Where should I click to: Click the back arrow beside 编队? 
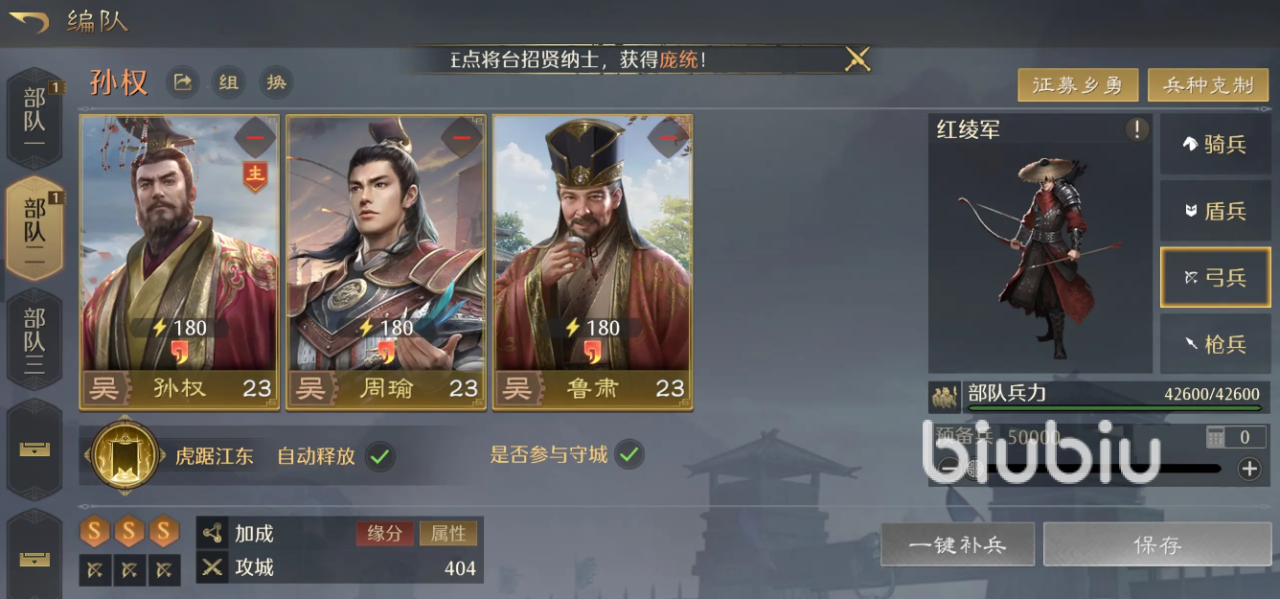[x=28, y=21]
